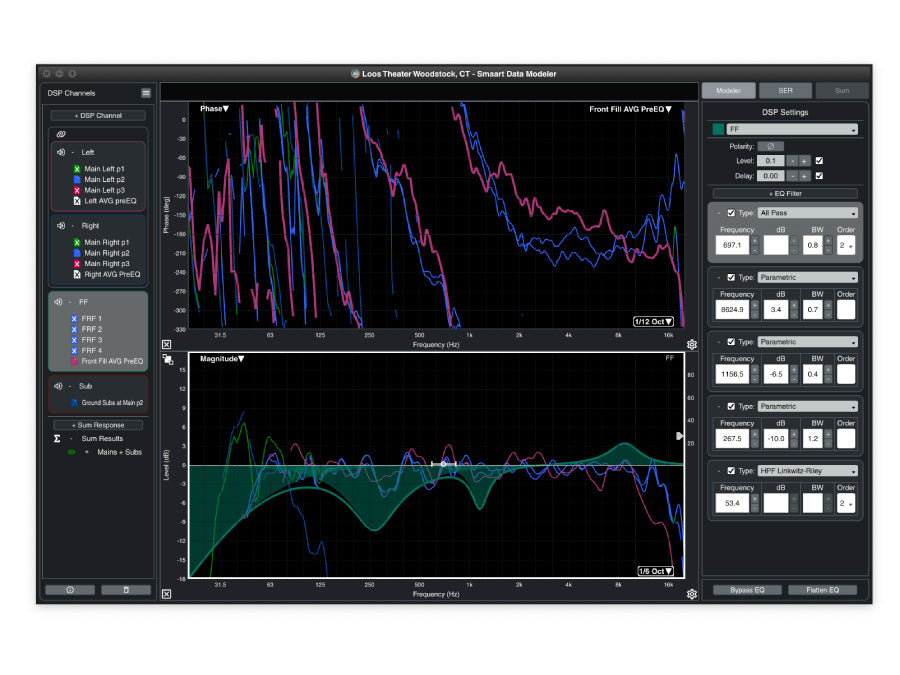
Task: Open the All Pass filter Type dropdown
Action: tap(808, 213)
